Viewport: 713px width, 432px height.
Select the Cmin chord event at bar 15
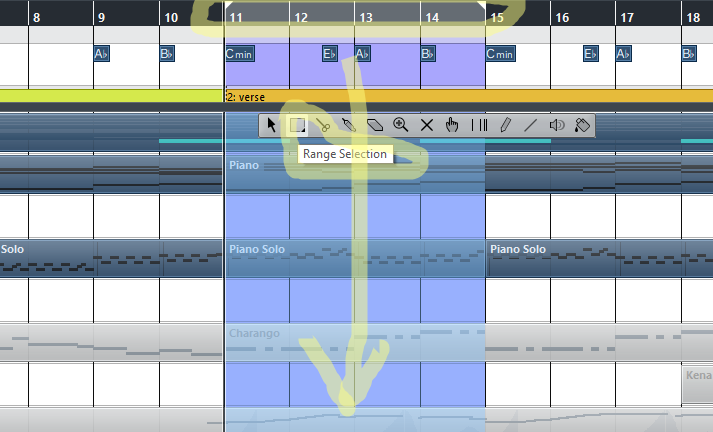[x=501, y=54]
